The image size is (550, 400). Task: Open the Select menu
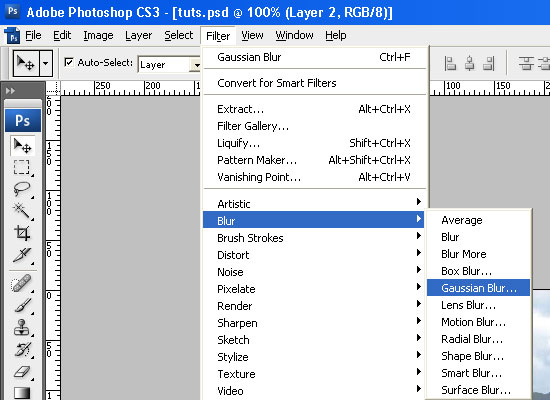[x=179, y=35]
